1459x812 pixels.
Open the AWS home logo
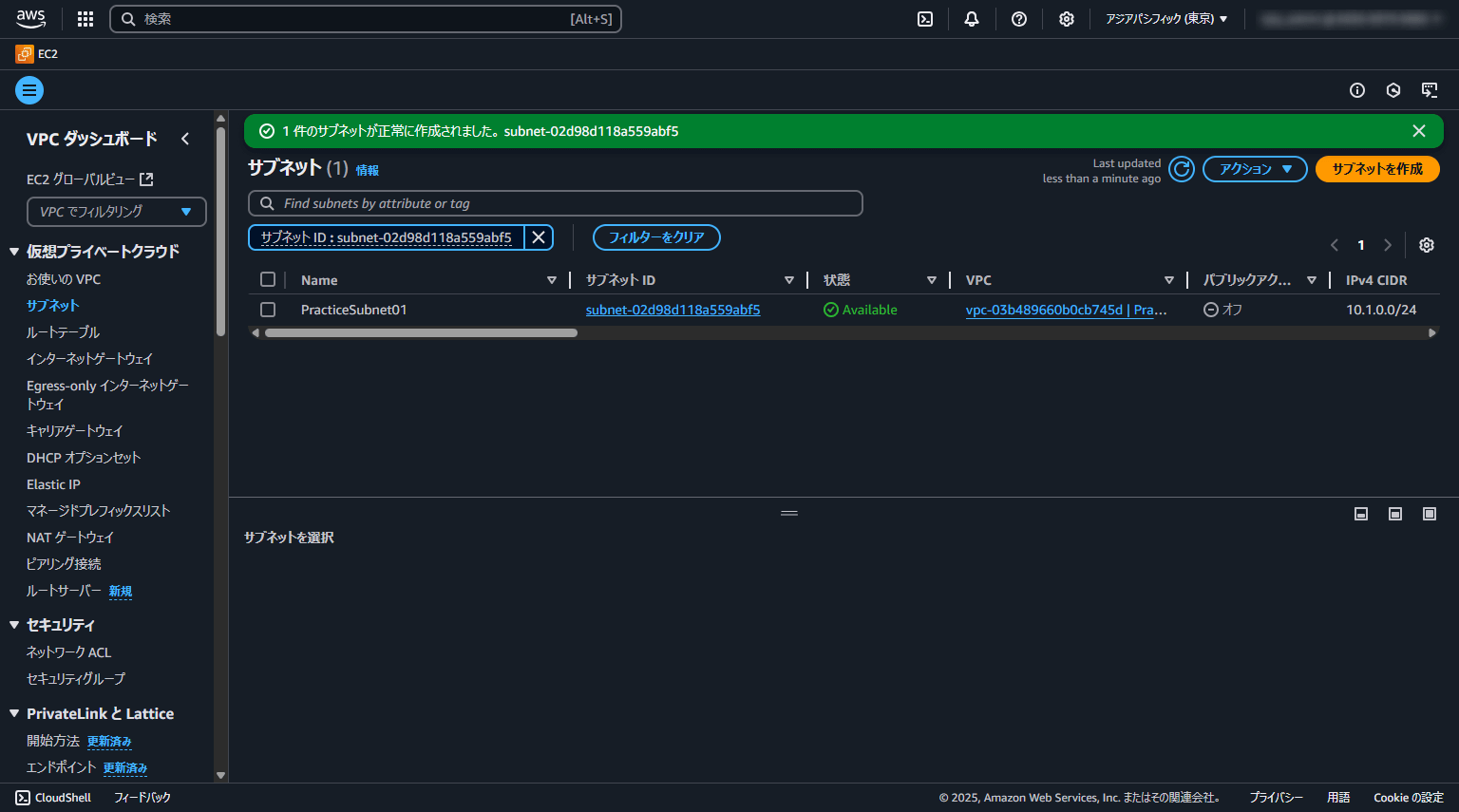(x=30, y=19)
